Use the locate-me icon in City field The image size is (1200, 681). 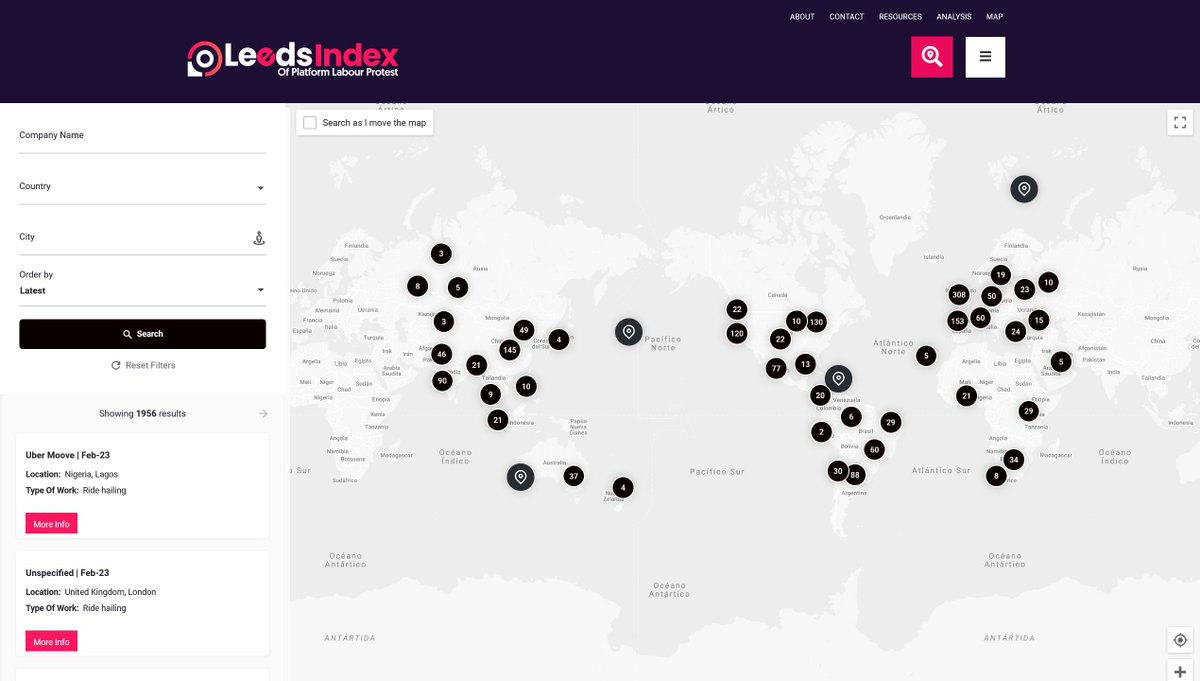(258, 238)
